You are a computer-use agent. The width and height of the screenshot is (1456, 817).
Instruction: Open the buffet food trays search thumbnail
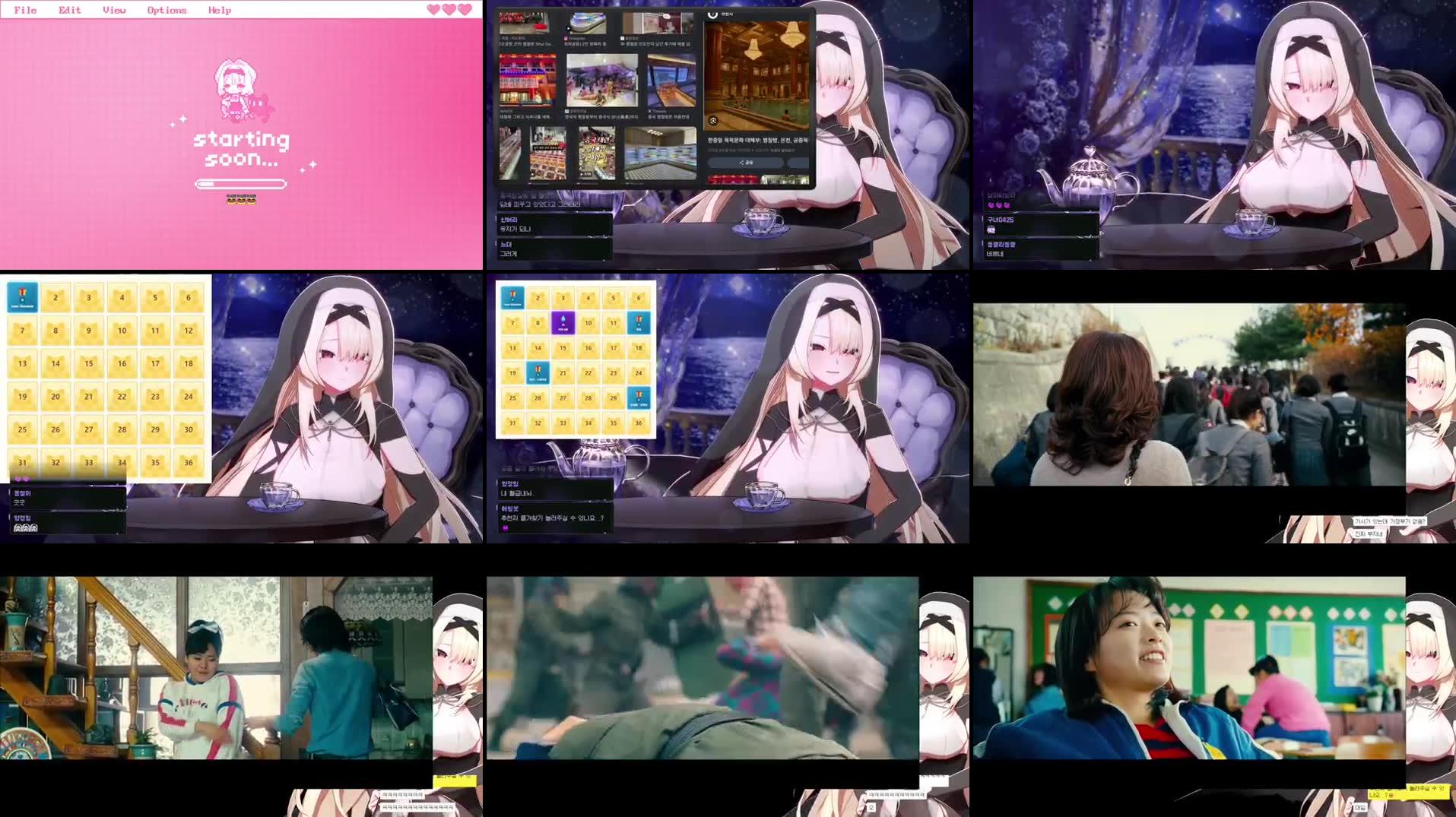548,154
